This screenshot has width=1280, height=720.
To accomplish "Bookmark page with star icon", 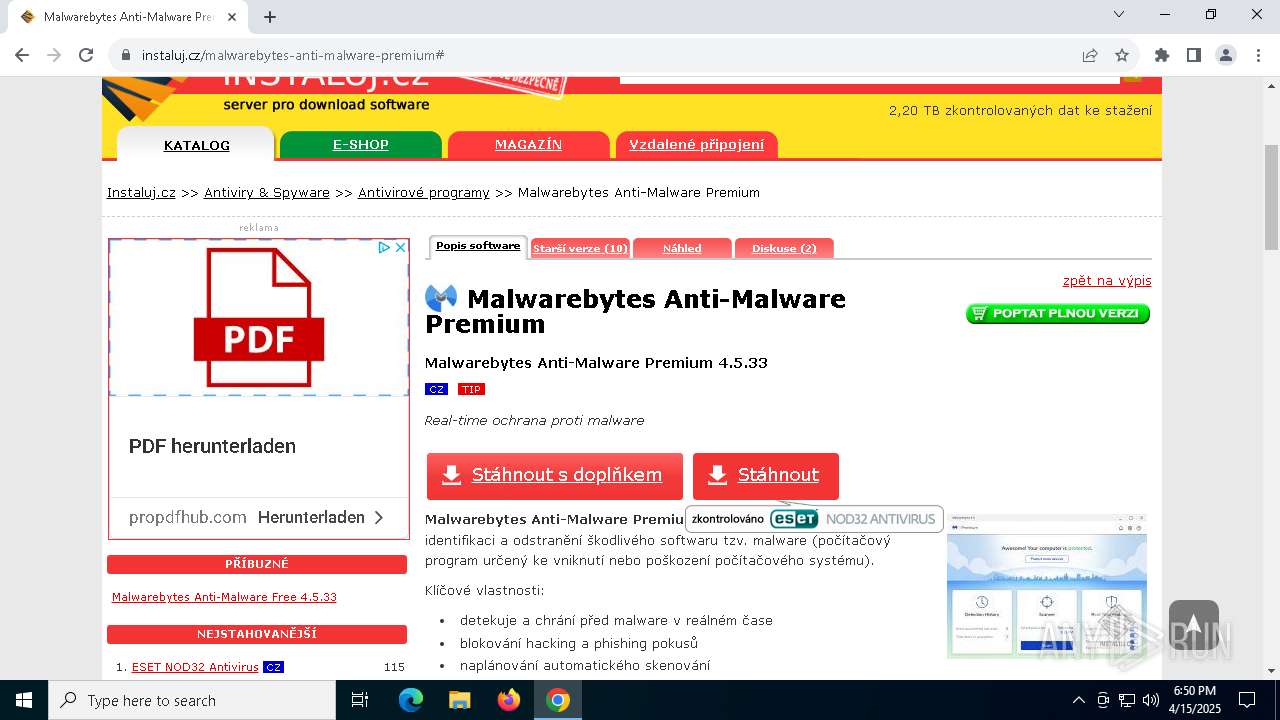I will click(1122, 55).
